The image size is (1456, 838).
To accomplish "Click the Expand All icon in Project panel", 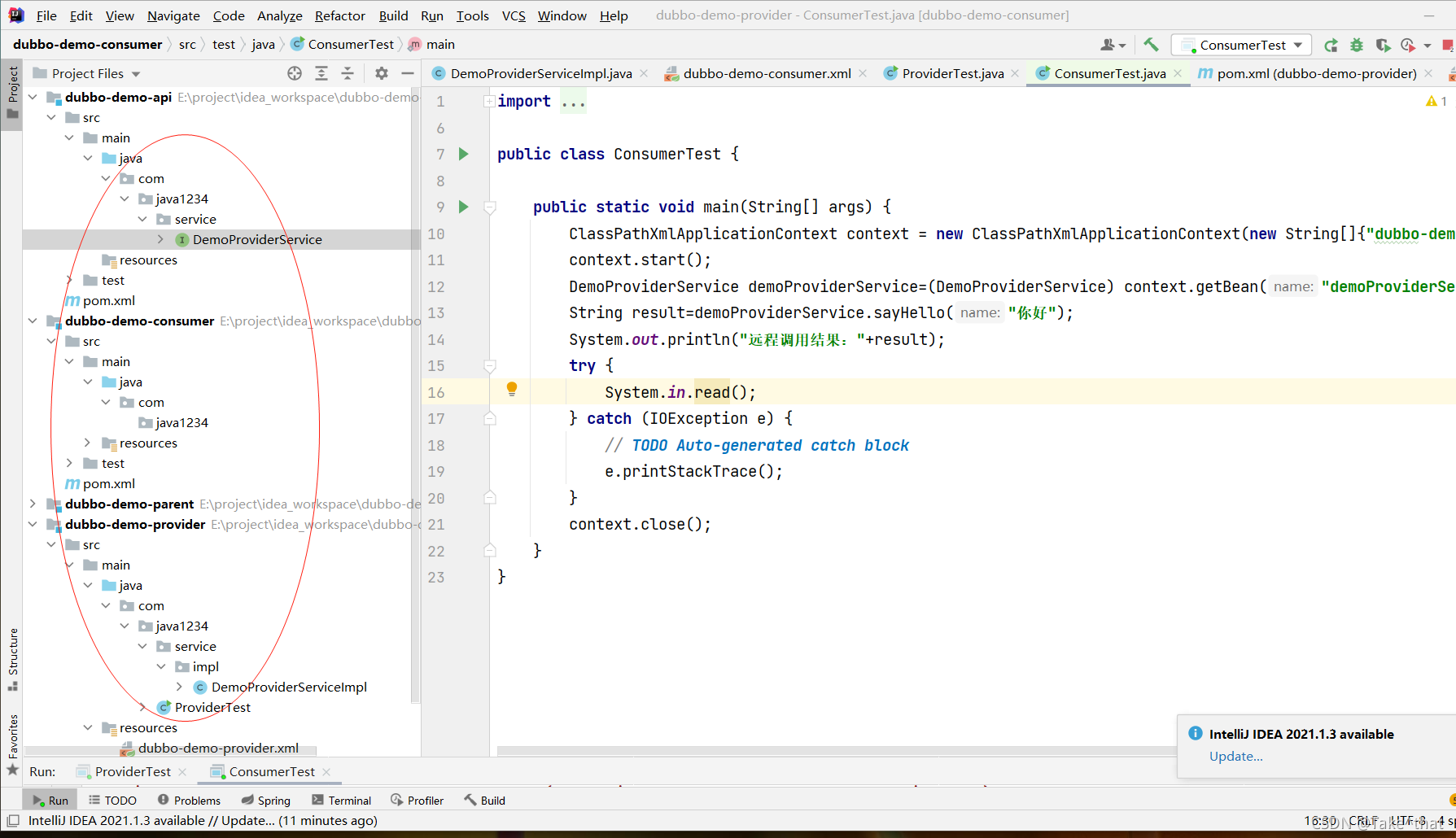I will [x=321, y=73].
